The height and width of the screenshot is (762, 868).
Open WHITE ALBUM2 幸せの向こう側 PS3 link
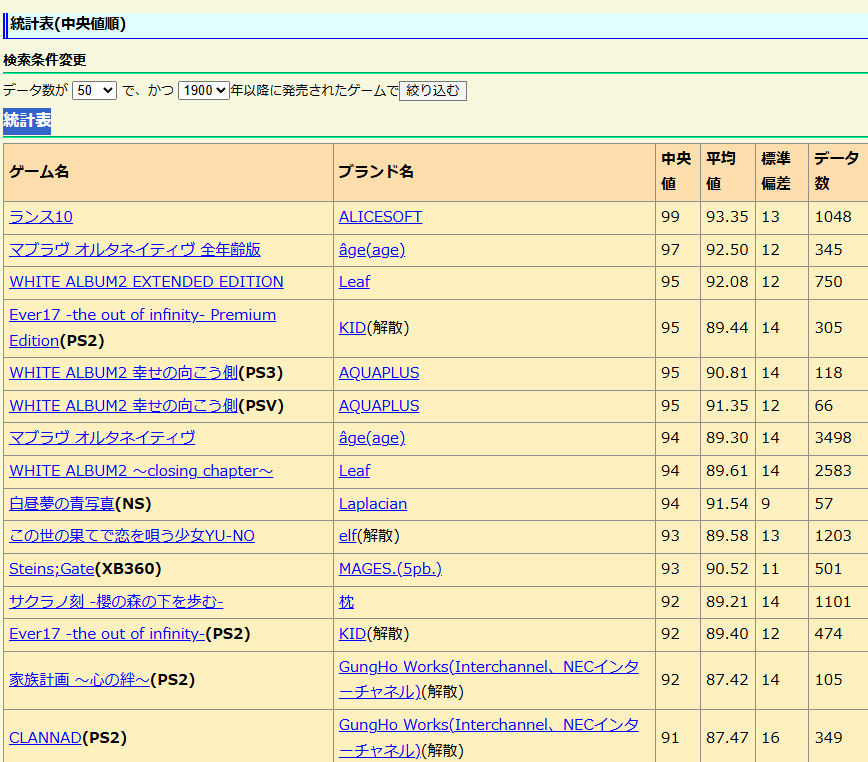(124, 373)
